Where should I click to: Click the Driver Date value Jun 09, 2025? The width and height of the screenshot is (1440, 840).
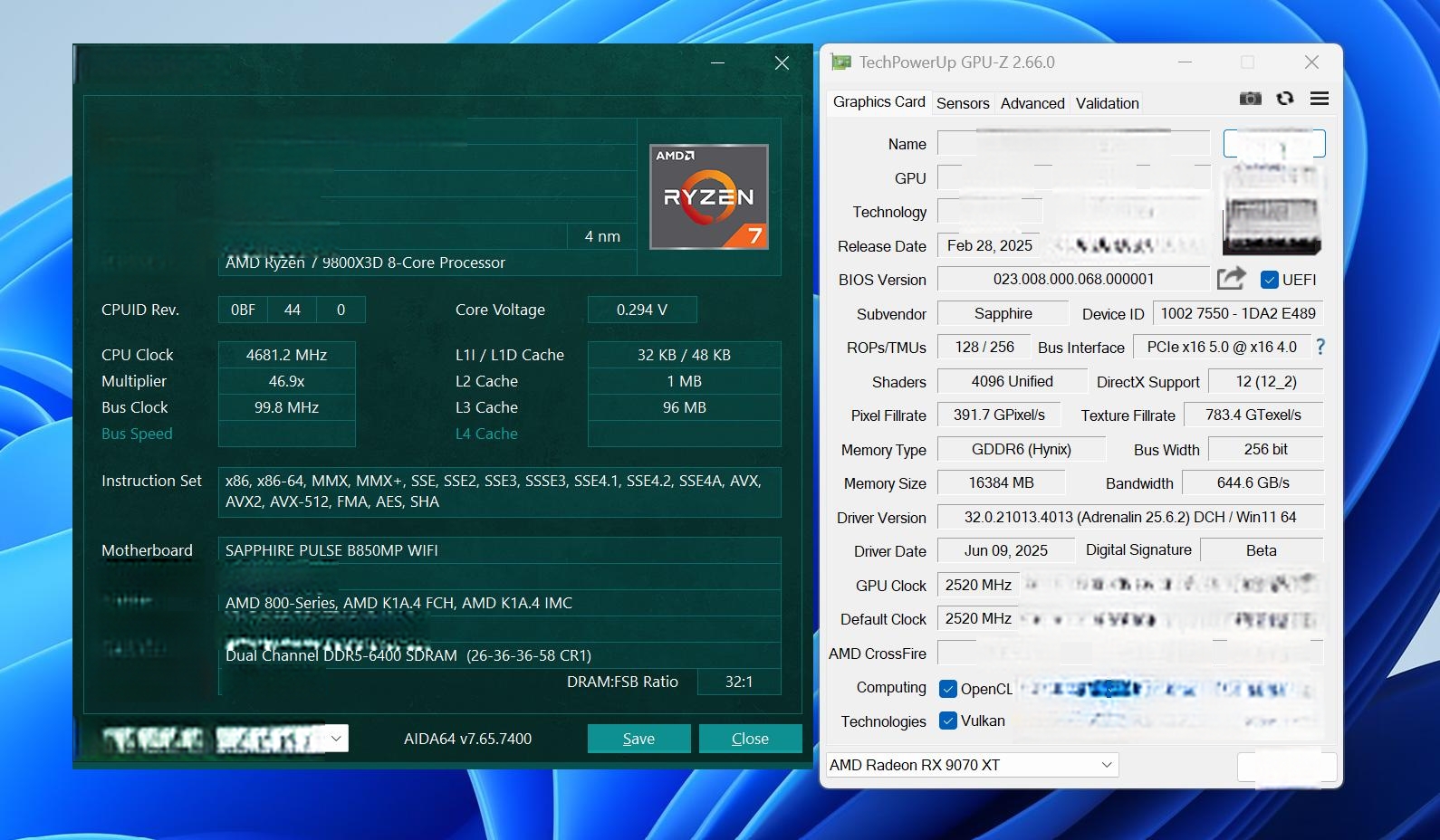click(1006, 550)
